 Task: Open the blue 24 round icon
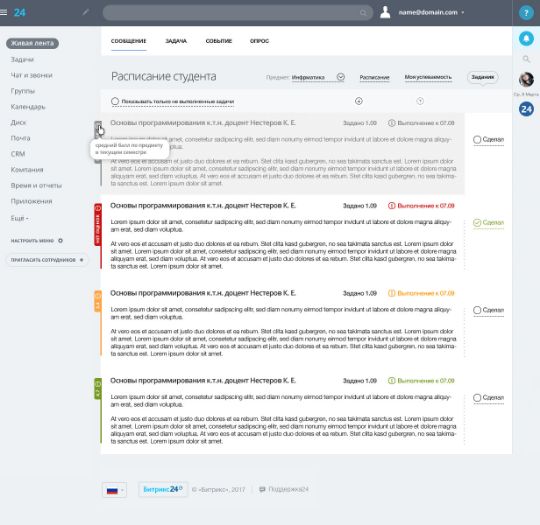tap(526, 109)
